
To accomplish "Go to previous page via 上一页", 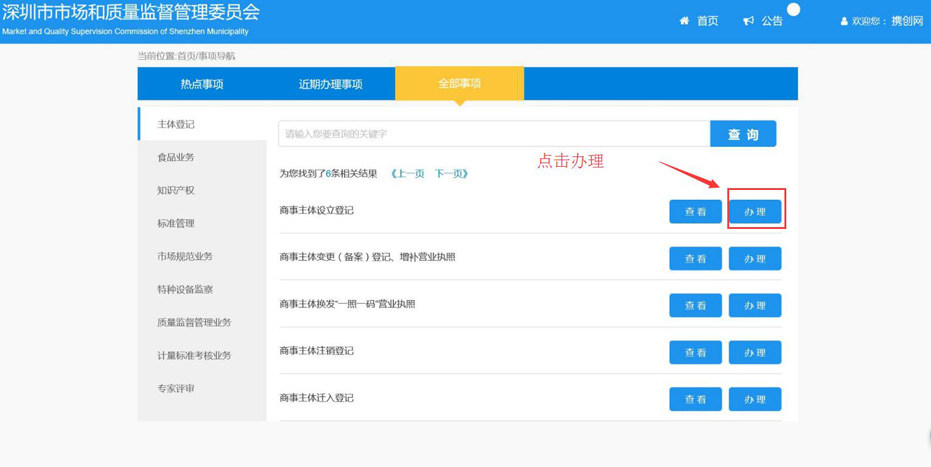I will click(407, 174).
